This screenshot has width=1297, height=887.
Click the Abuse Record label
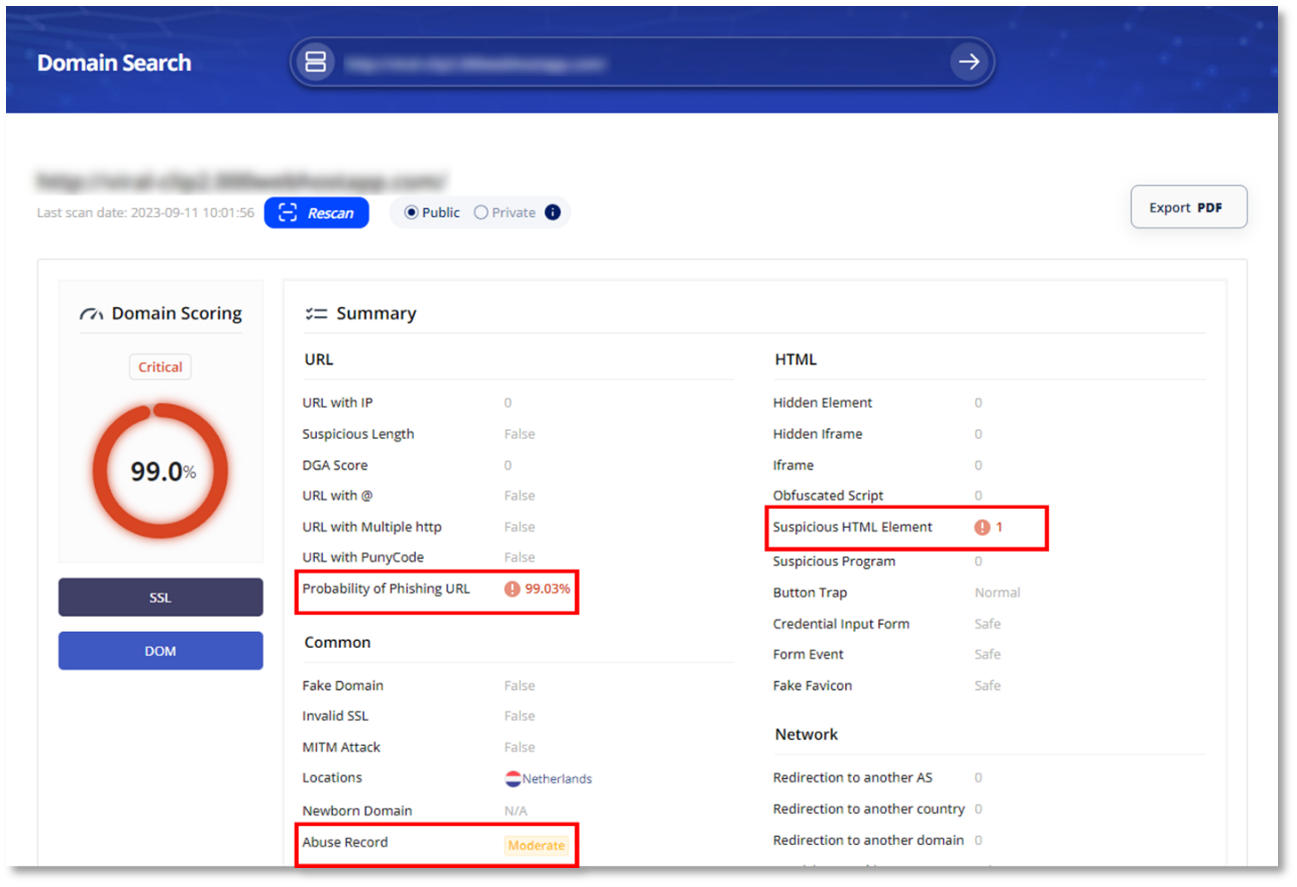pos(345,842)
